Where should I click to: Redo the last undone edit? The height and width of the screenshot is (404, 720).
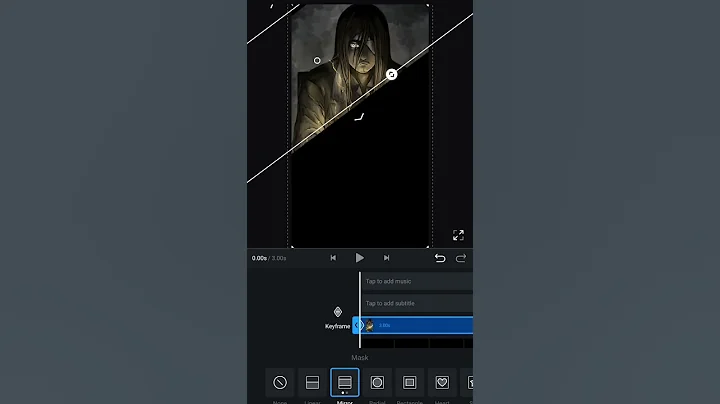461,258
